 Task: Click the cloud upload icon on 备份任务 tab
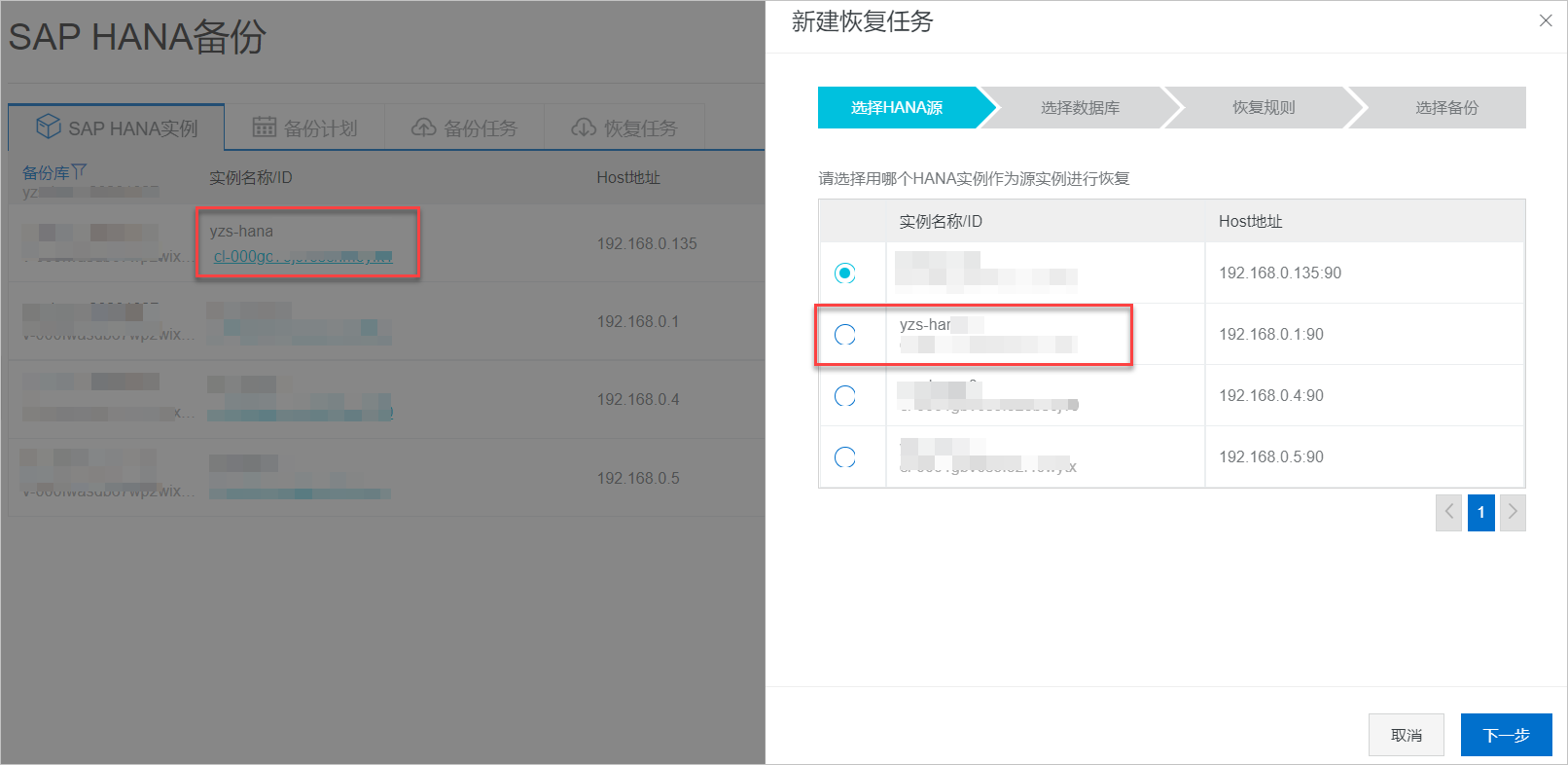coord(423,127)
